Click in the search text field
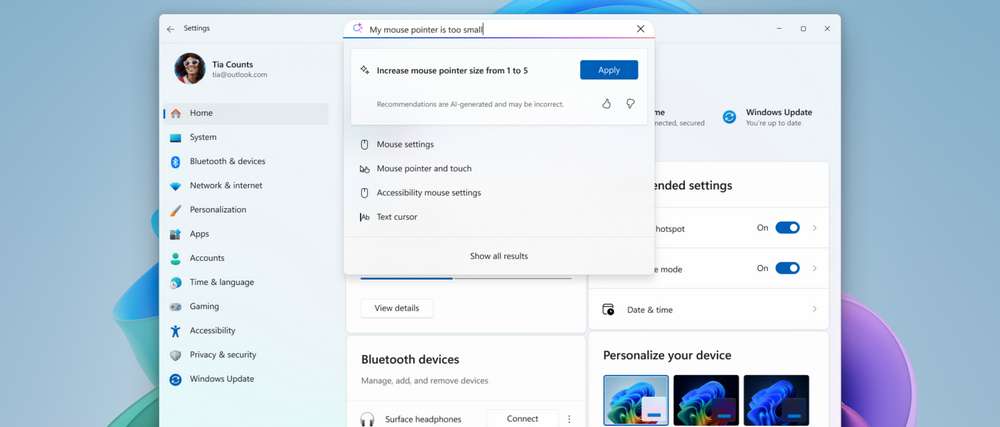Image resolution: width=1000 pixels, height=427 pixels. click(497, 29)
